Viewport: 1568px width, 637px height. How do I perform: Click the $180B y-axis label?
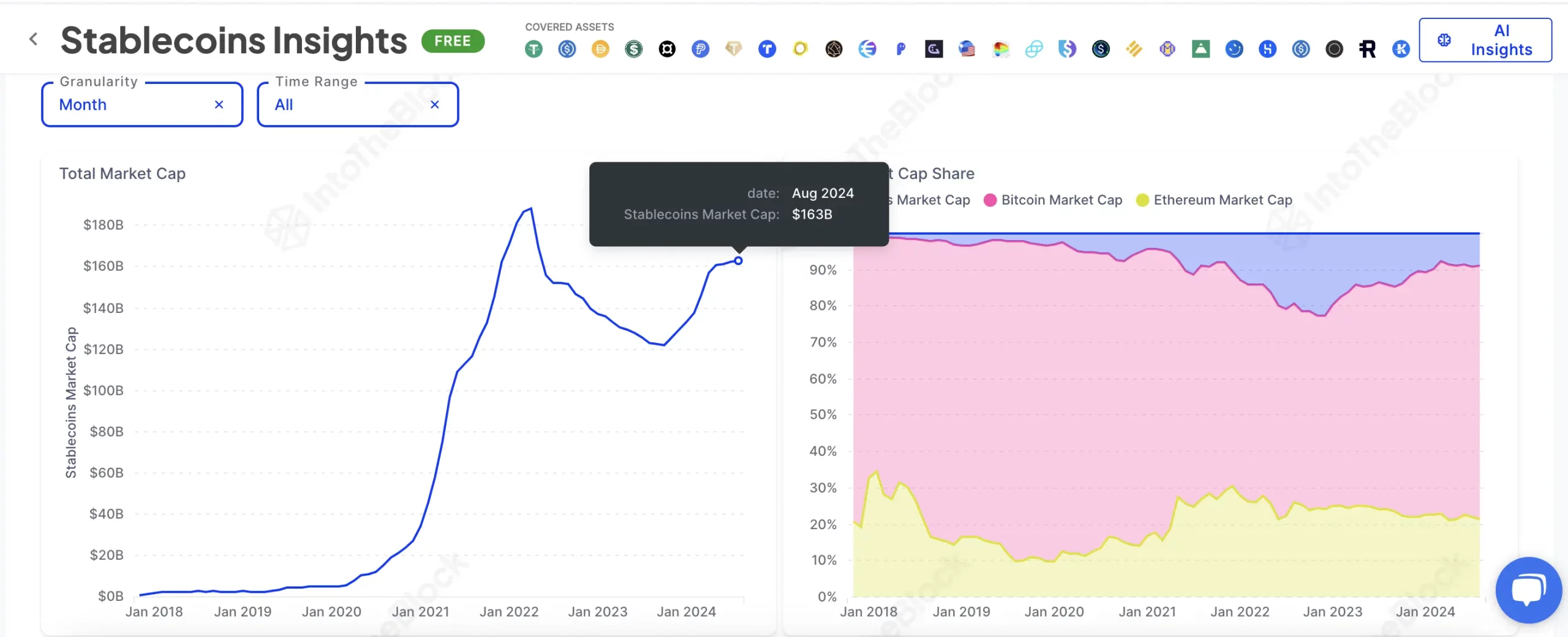click(x=104, y=225)
